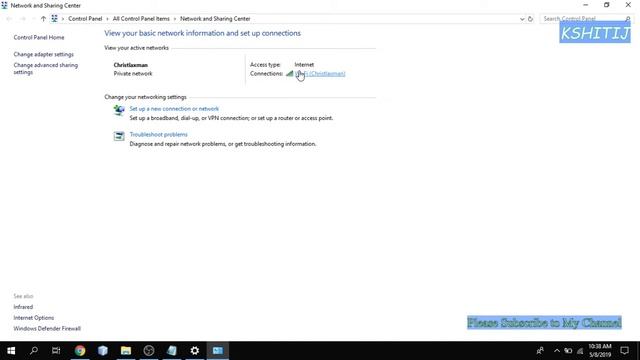Click the Troubleshoot problems icon
The image size is (640, 360).
[x=119, y=136]
